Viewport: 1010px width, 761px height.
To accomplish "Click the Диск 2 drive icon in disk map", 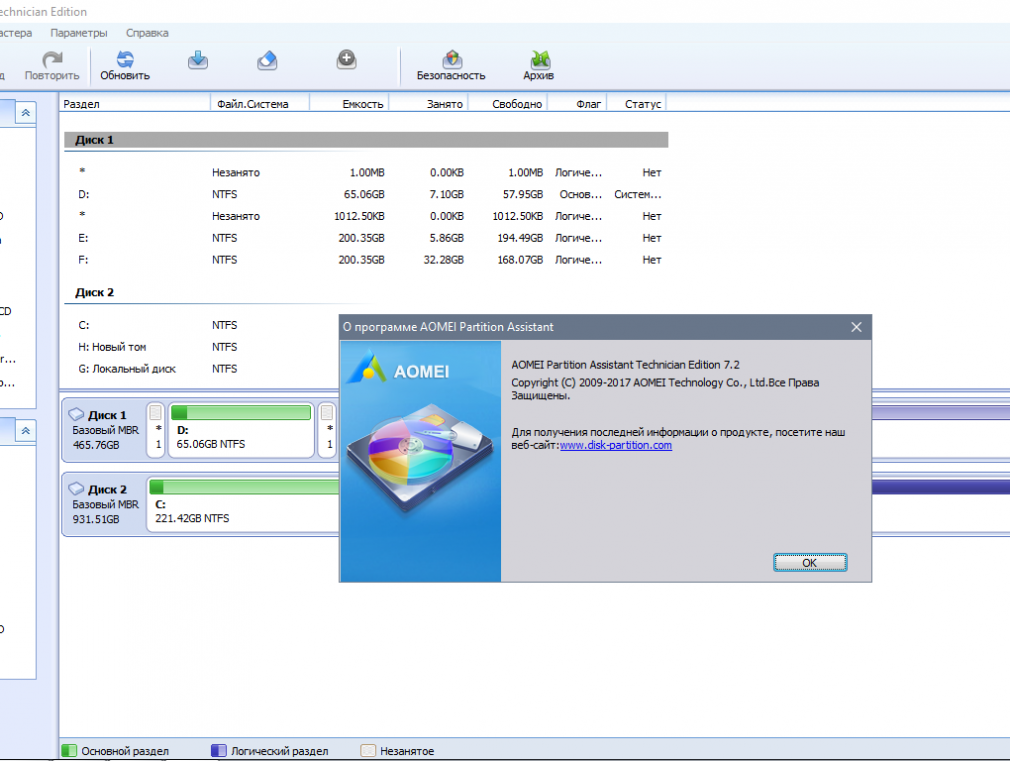I will (77, 488).
